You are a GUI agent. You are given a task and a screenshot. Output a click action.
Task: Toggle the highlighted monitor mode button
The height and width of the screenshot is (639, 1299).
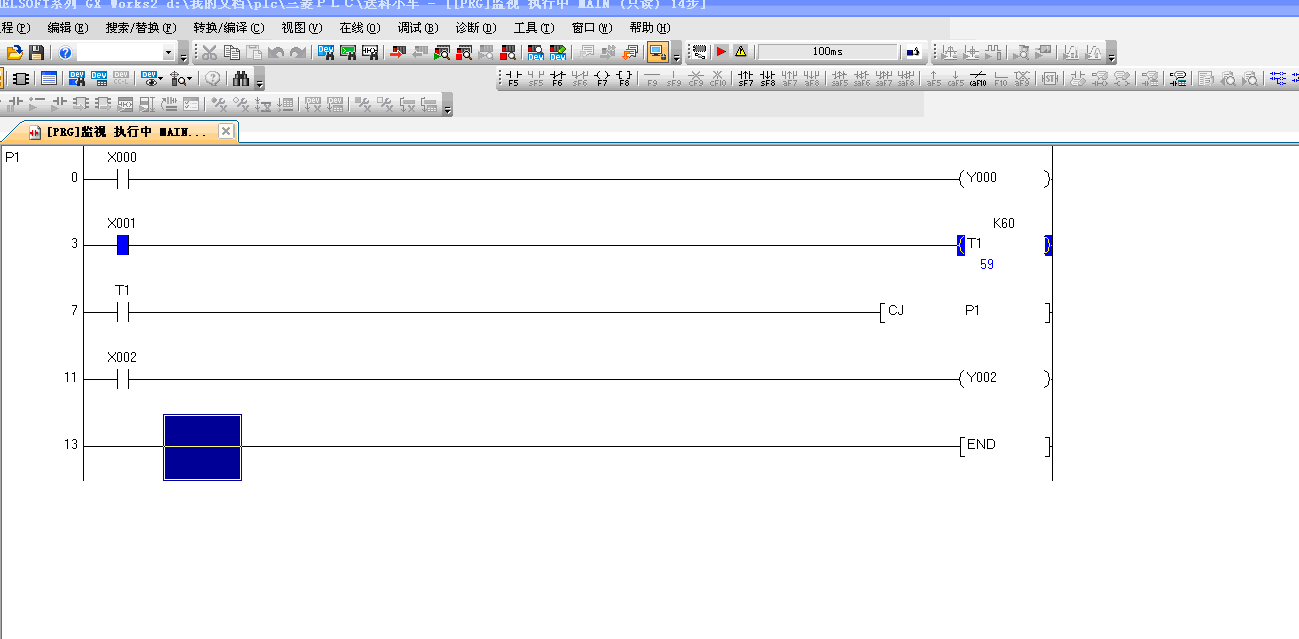[x=657, y=52]
